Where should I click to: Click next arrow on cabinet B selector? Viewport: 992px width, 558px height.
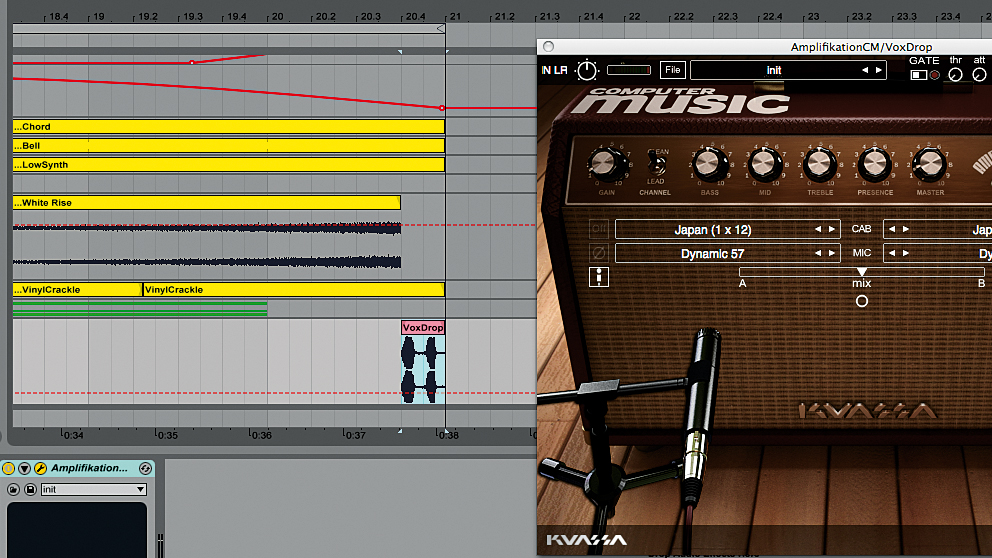(906, 229)
